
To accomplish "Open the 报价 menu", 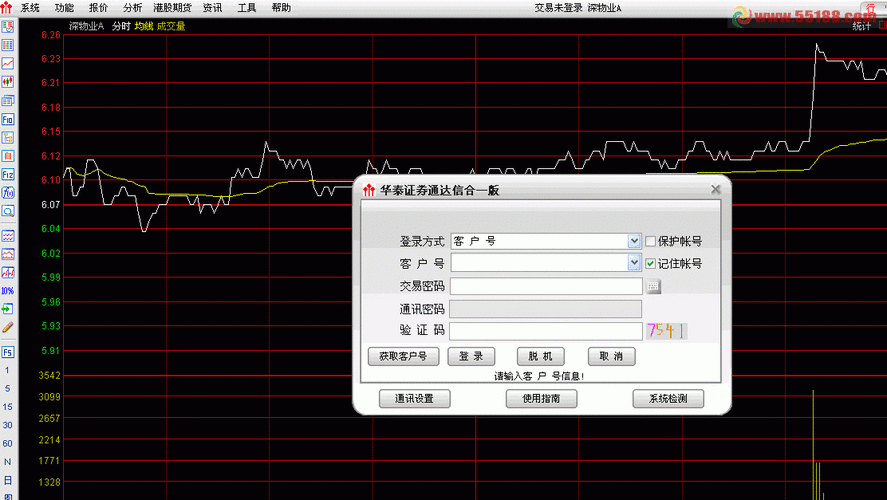I will (98, 8).
